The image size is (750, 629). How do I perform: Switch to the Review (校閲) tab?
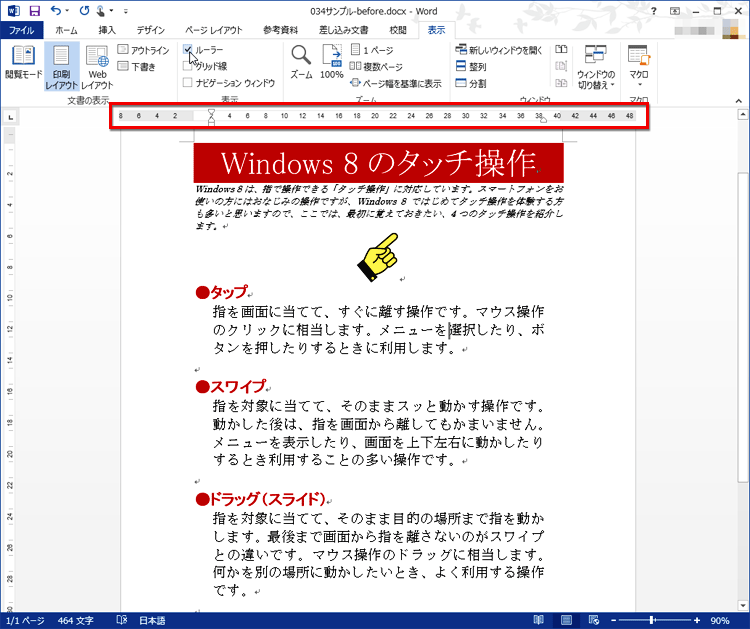(397, 30)
